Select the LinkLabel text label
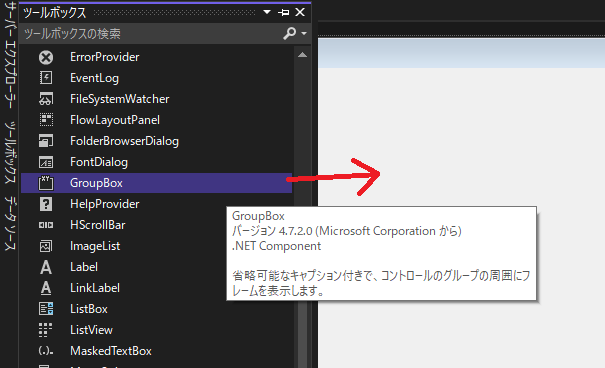This screenshot has width=605, height=368. click(95, 288)
